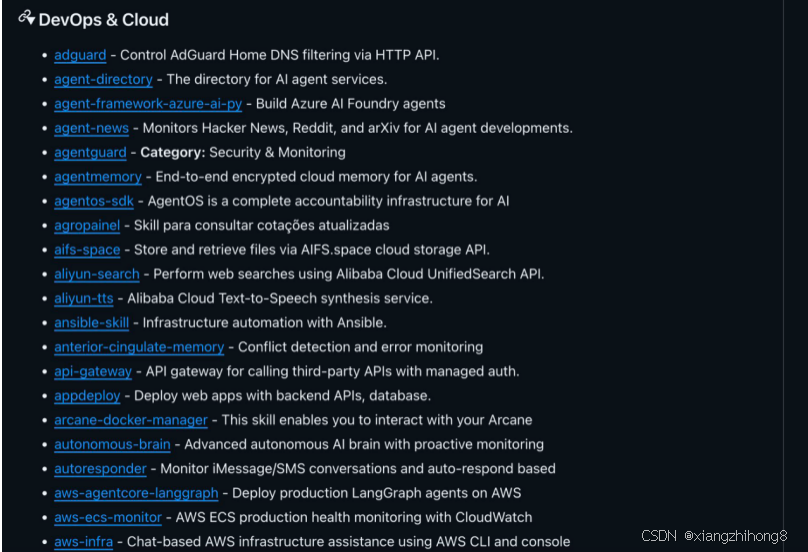Open the aws-agentcore-langgraph link
The width and height of the screenshot is (808, 552).
click(136, 493)
